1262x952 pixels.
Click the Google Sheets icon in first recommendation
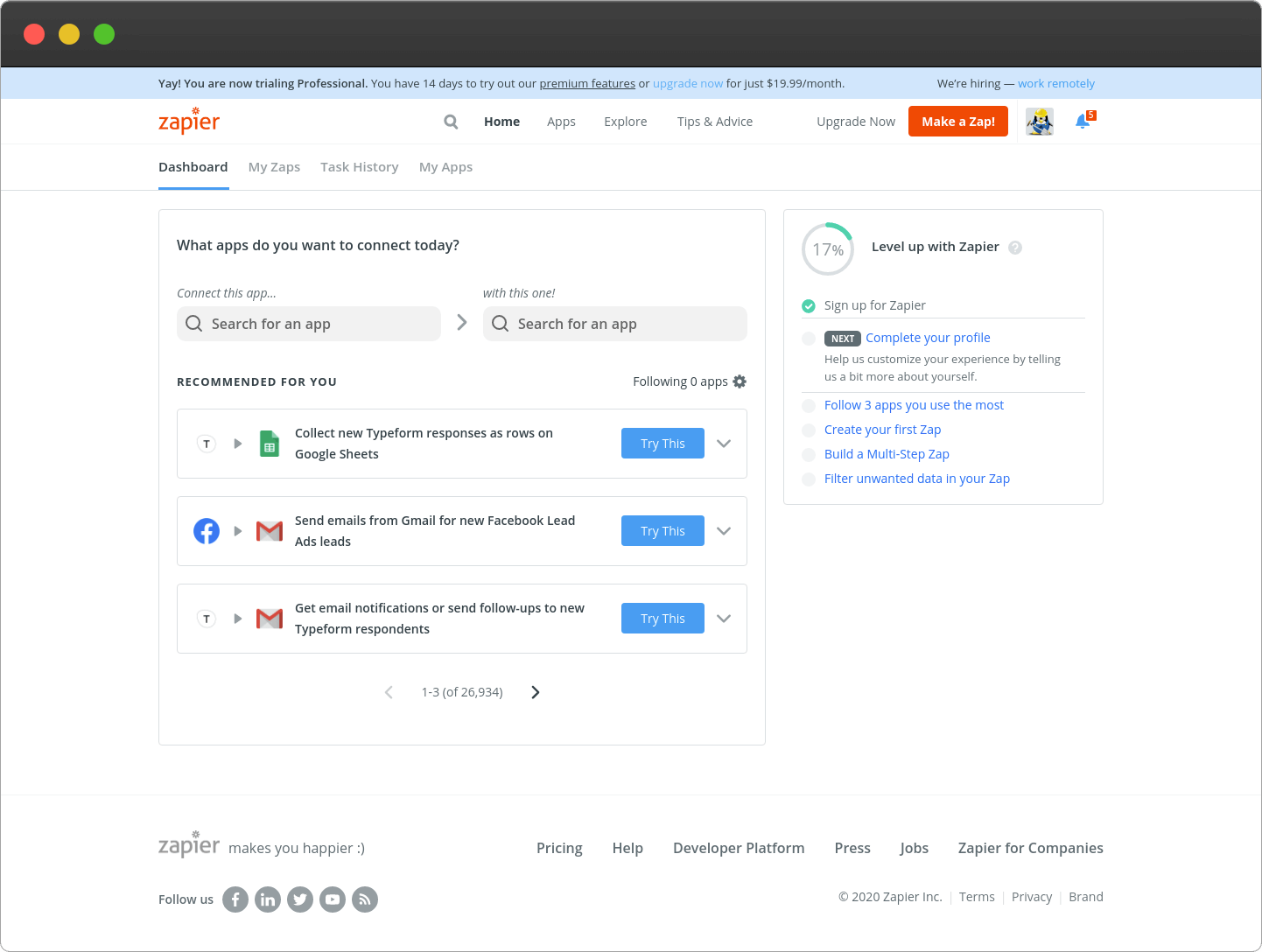click(270, 444)
